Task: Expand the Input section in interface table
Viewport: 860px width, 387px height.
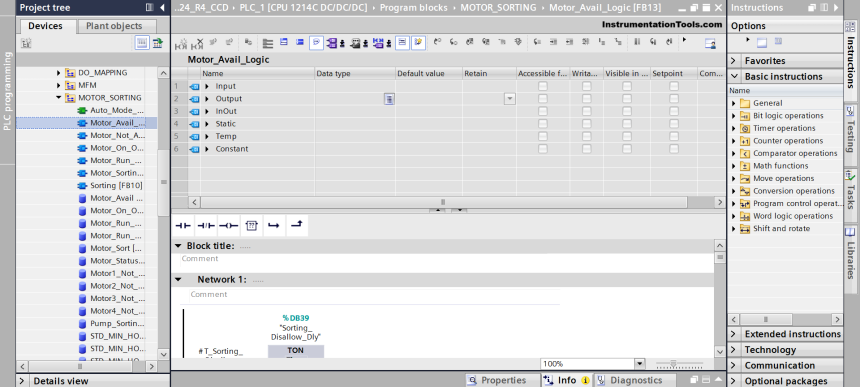Action: click(207, 86)
